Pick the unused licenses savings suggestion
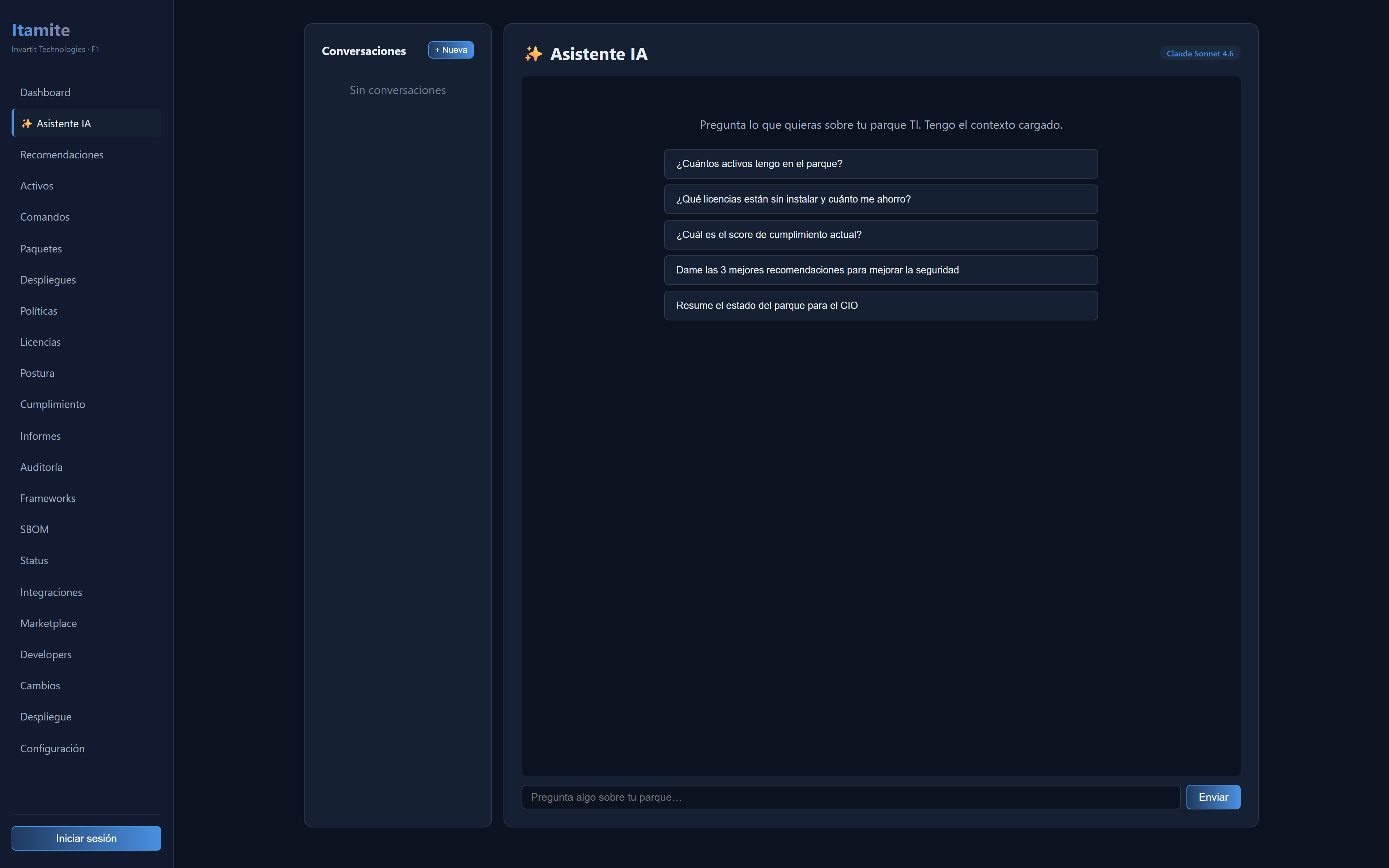Viewport: 1389px width, 868px height. coord(880,199)
